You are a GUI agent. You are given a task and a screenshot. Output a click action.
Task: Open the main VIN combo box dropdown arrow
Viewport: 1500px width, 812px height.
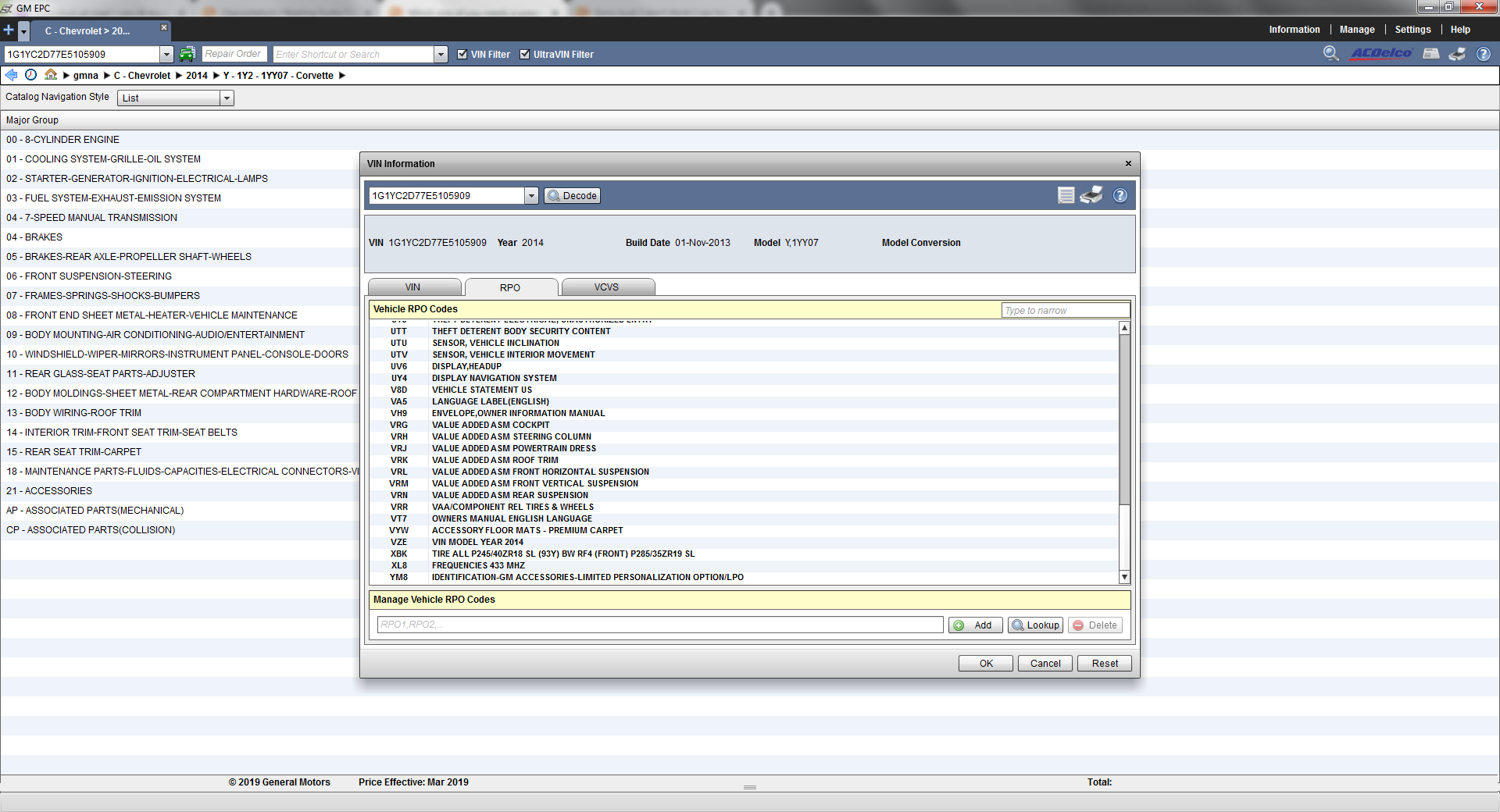pyautogui.click(x=166, y=54)
